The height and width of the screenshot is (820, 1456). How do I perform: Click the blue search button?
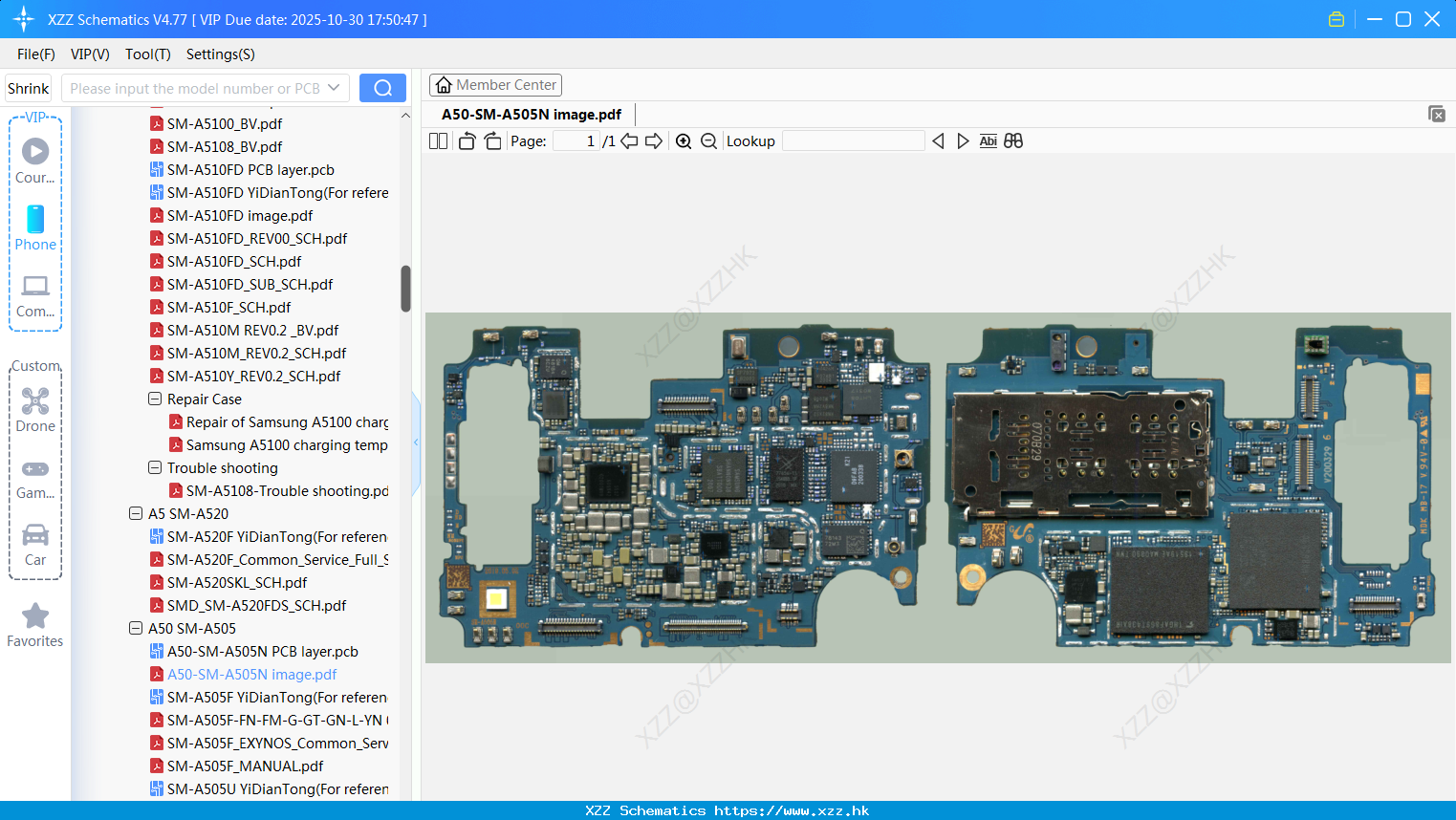382,88
